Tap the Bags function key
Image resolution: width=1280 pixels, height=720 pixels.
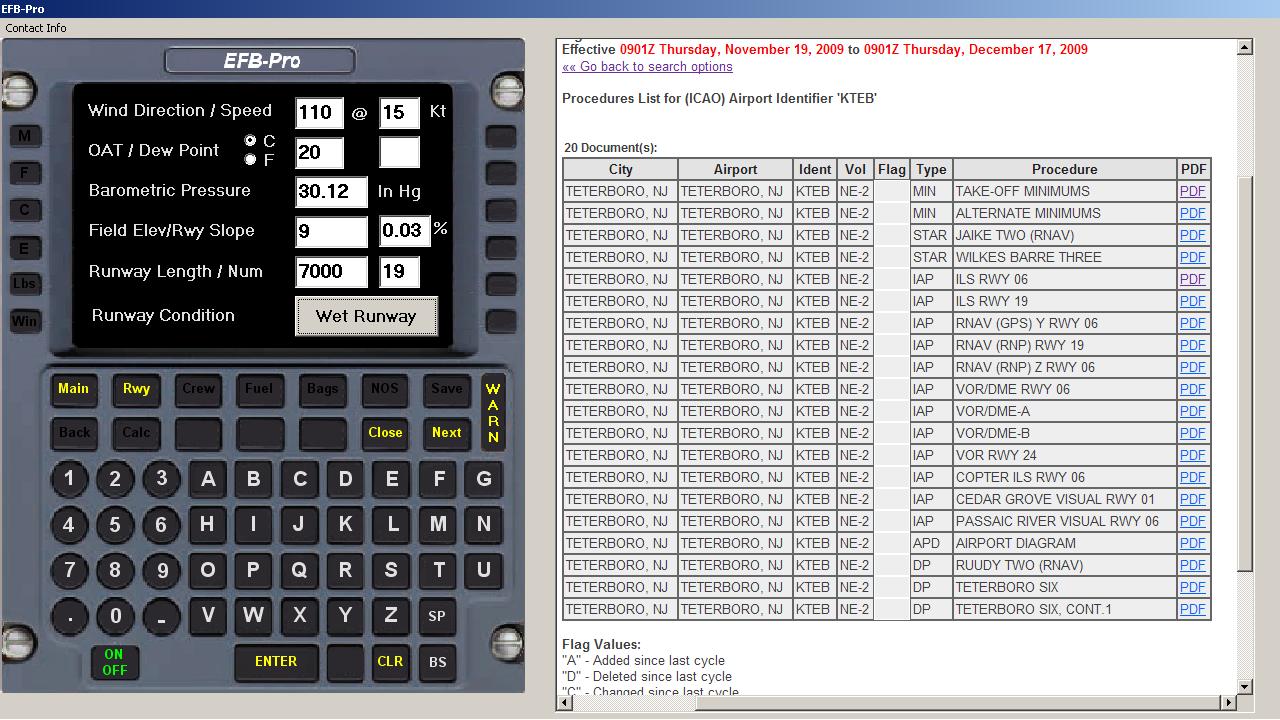322,389
